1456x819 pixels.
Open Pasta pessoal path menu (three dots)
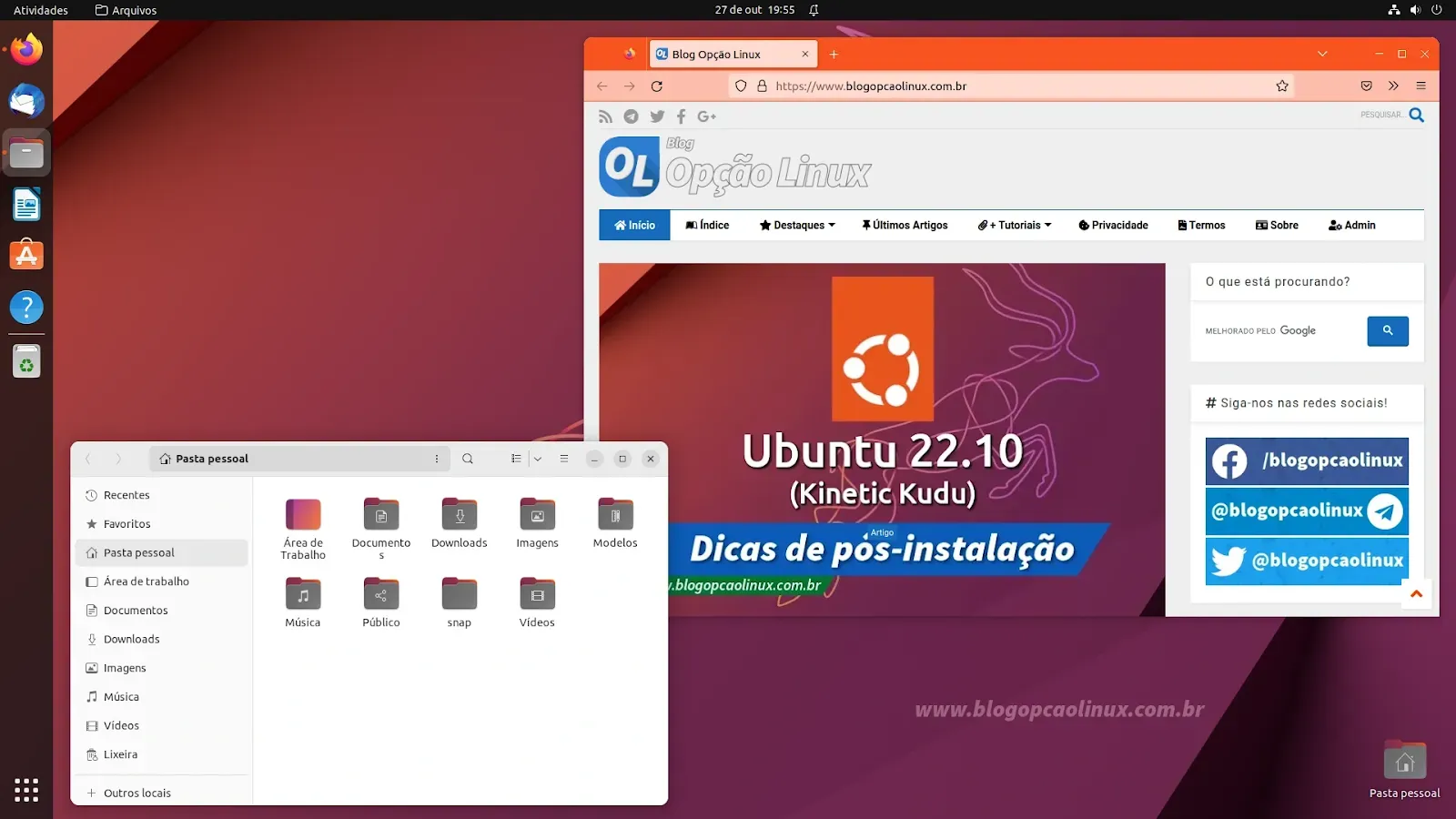[437, 459]
